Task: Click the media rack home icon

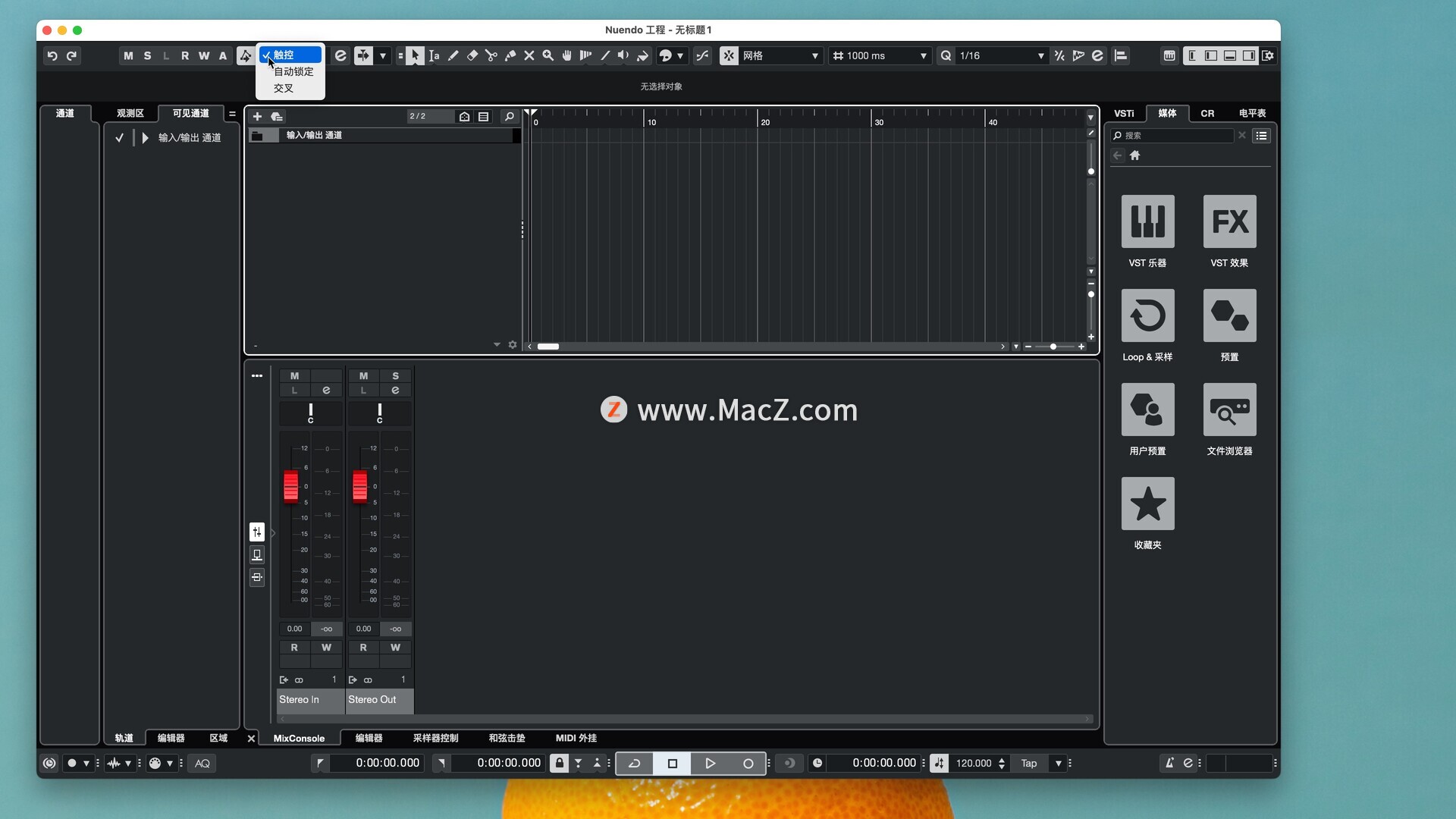Action: tap(1134, 155)
